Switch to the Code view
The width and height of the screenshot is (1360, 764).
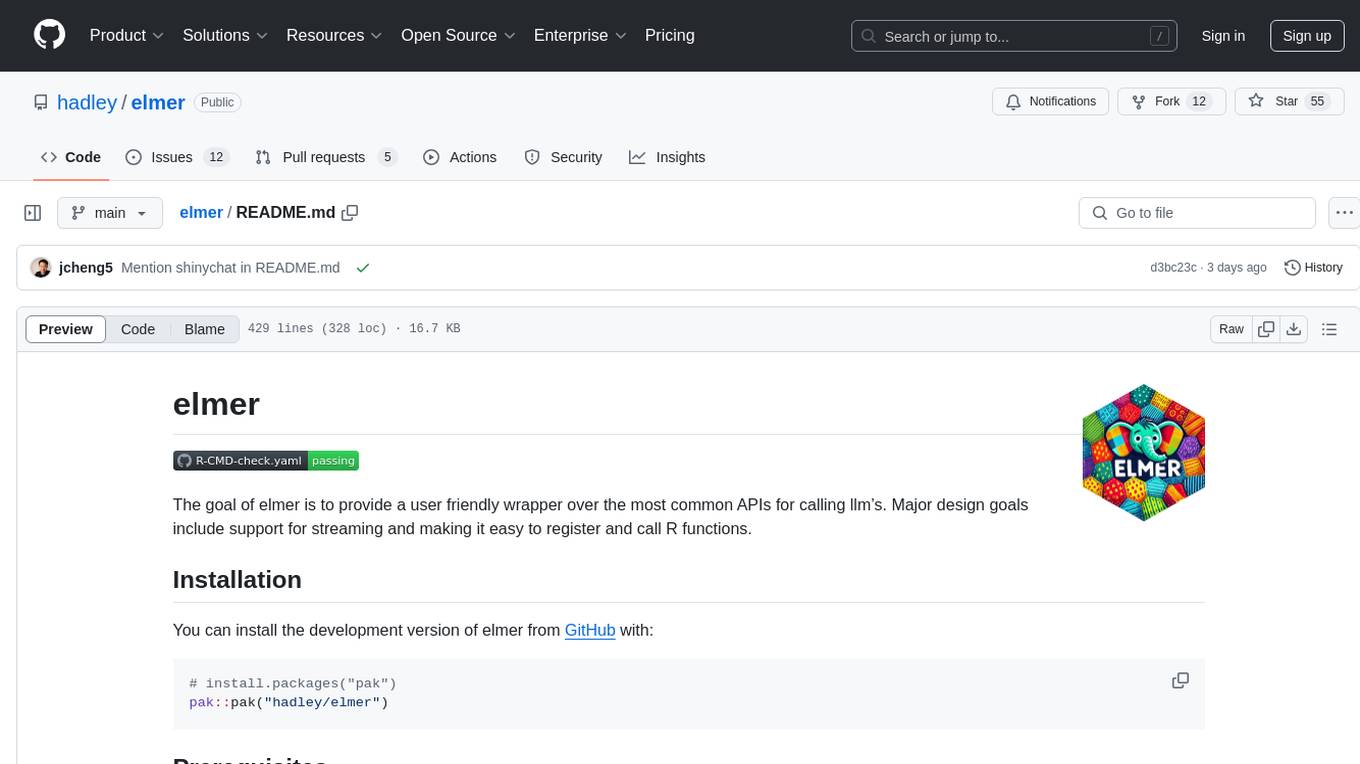(138, 329)
